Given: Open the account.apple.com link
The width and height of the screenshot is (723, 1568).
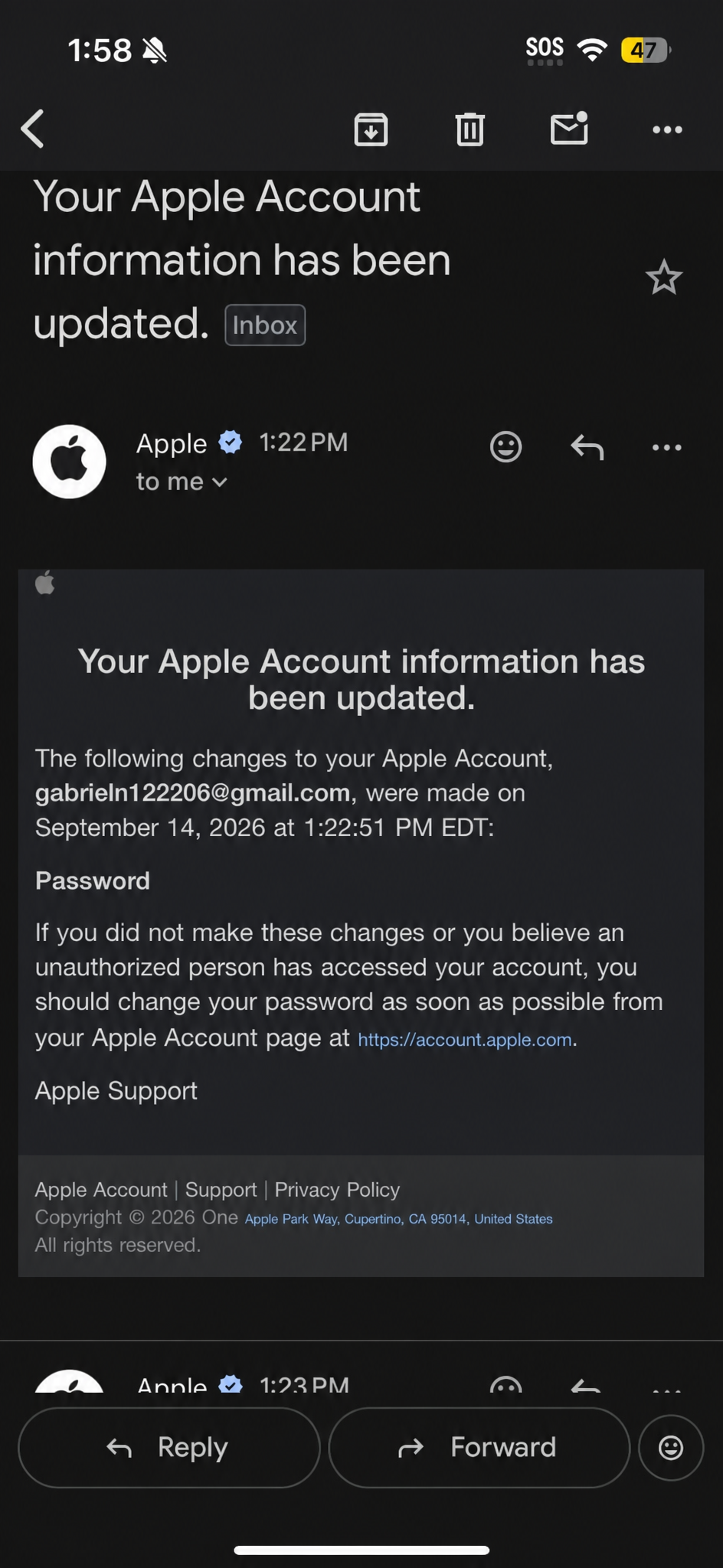Looking at the screenshot, I should (x=465, y=1039).
